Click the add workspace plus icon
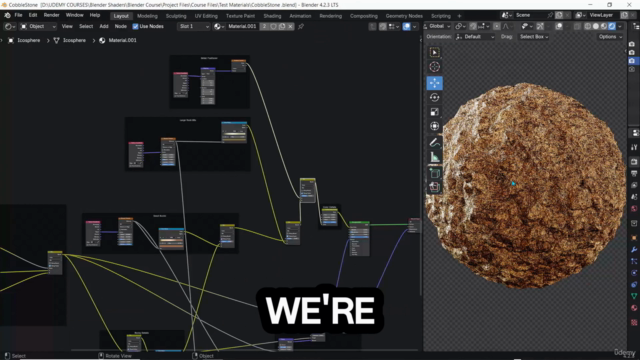Screen dimensions: 640x360 point(459,16)
